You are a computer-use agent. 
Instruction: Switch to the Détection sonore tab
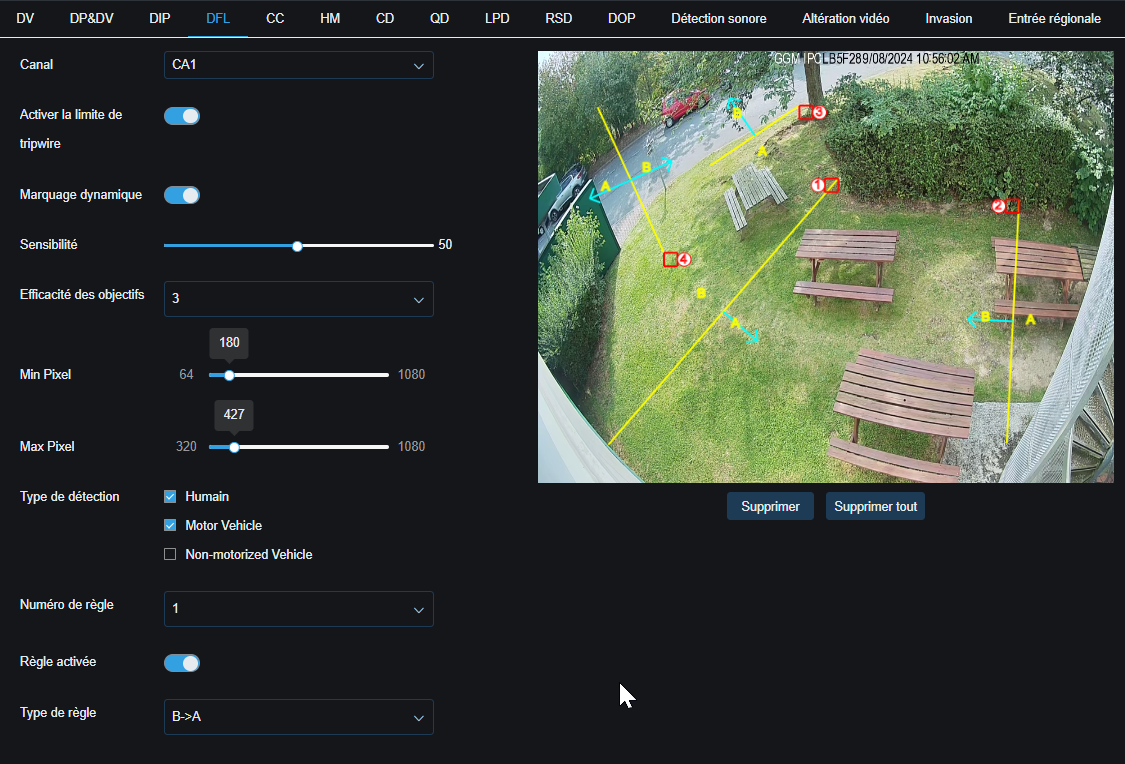click(x=718, y=18)
